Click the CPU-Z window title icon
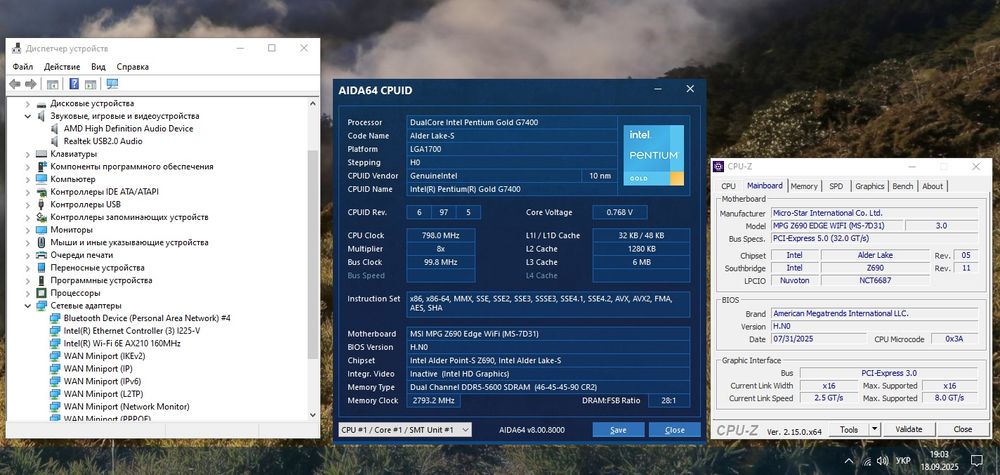The width and height of the screenshot is (1000, 475). [x=719, y=166]
